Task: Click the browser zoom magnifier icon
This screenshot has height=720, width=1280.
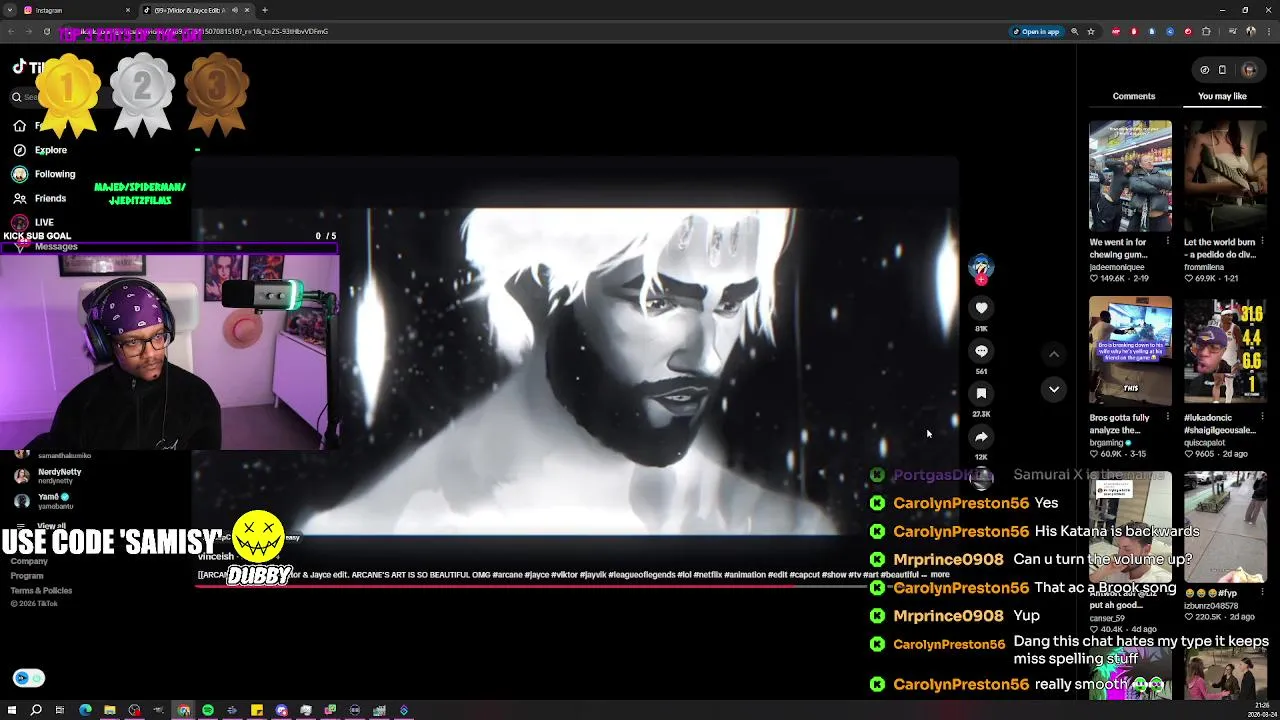Action: 1075,31
